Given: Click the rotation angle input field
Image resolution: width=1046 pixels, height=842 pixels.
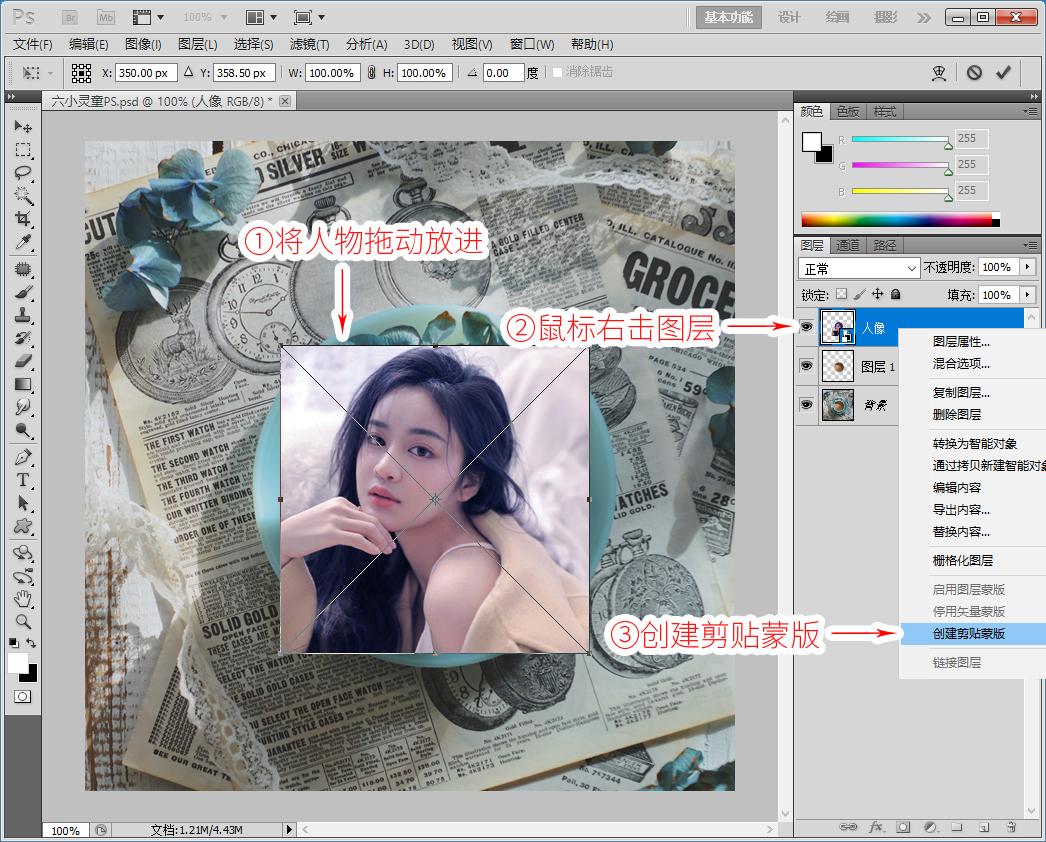Looking at the screenshot, I should [502, 73].
